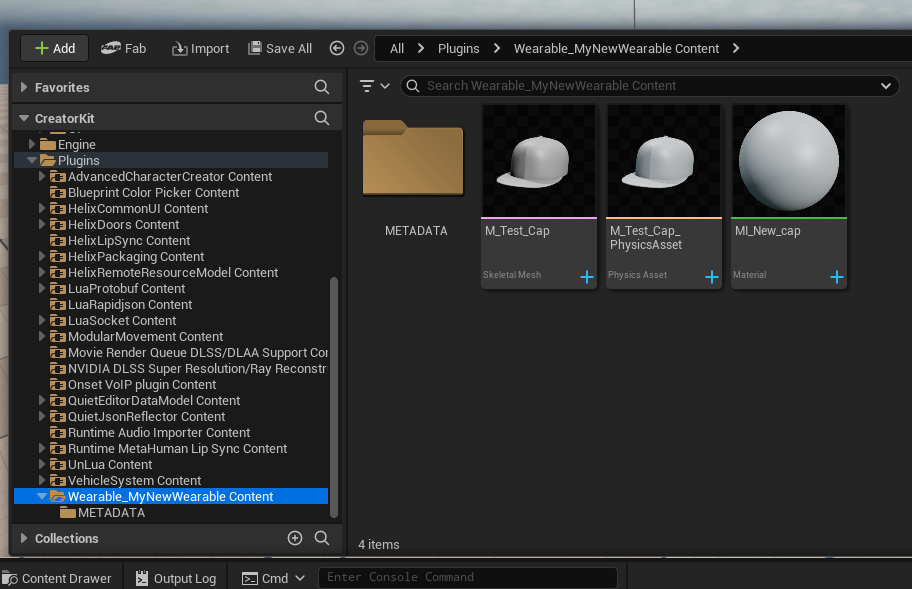This screenshot has width=912, height=589.
Task: Expand the Collections section
Action: (x=24, y=538)
